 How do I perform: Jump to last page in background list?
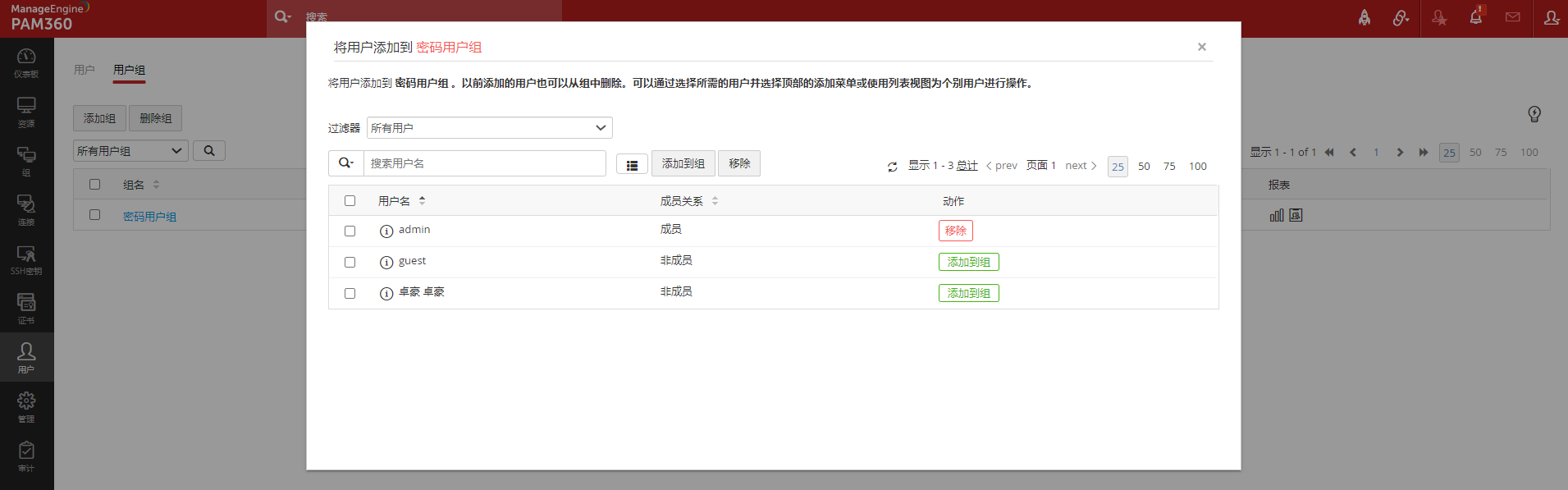click(1424, 153)
